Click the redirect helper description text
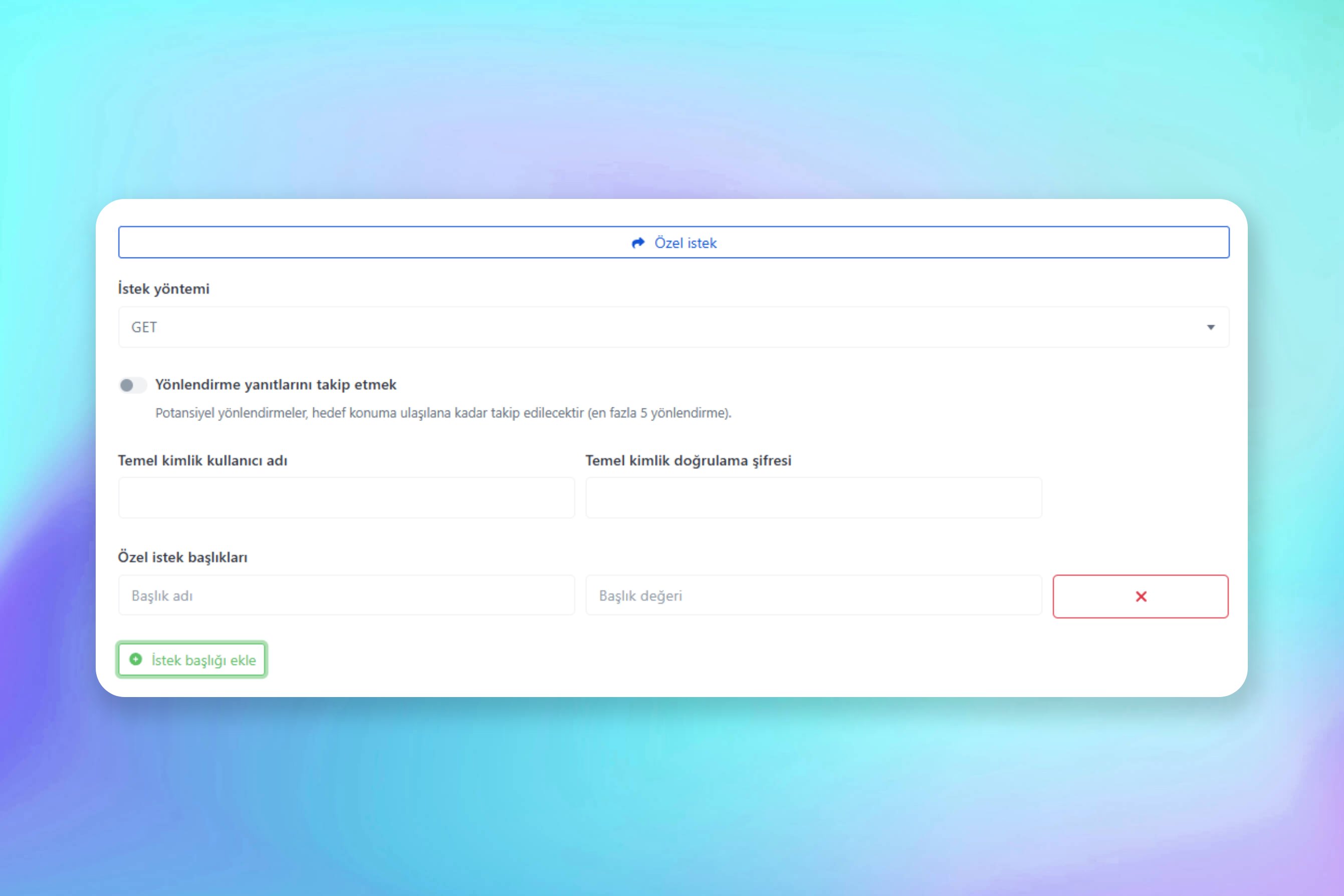The height and width of the screenshot is (896, 1344). coord(443,412)
